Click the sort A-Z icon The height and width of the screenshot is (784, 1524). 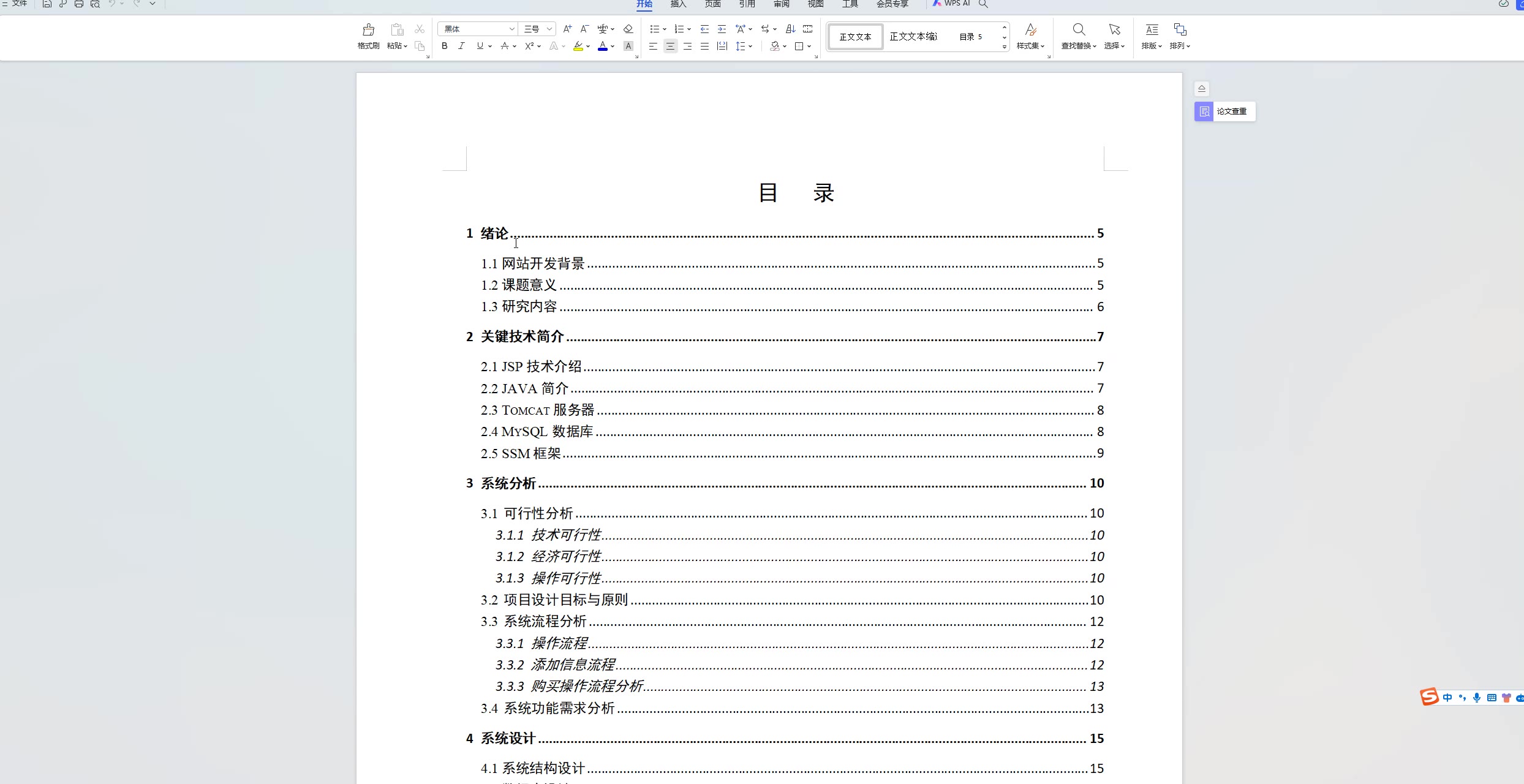click(790, 29)
